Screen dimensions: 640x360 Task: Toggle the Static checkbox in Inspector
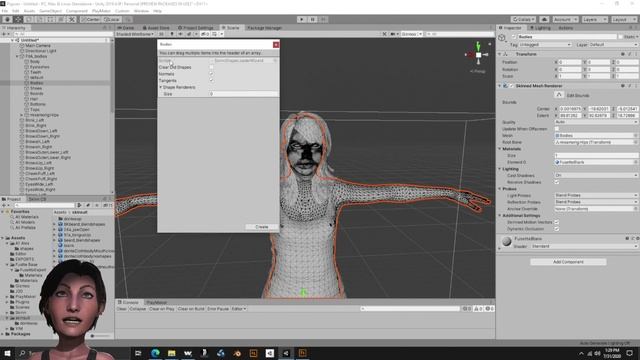pos(621,37)
